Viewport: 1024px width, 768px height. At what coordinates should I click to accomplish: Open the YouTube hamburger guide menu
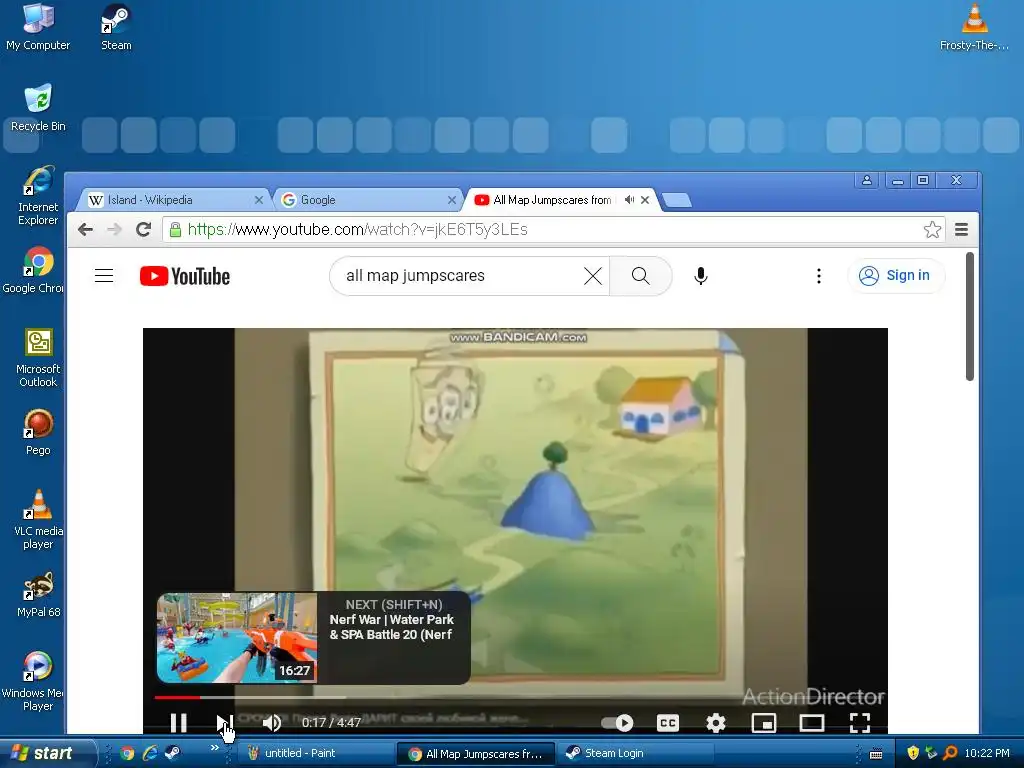click(104, 276)
